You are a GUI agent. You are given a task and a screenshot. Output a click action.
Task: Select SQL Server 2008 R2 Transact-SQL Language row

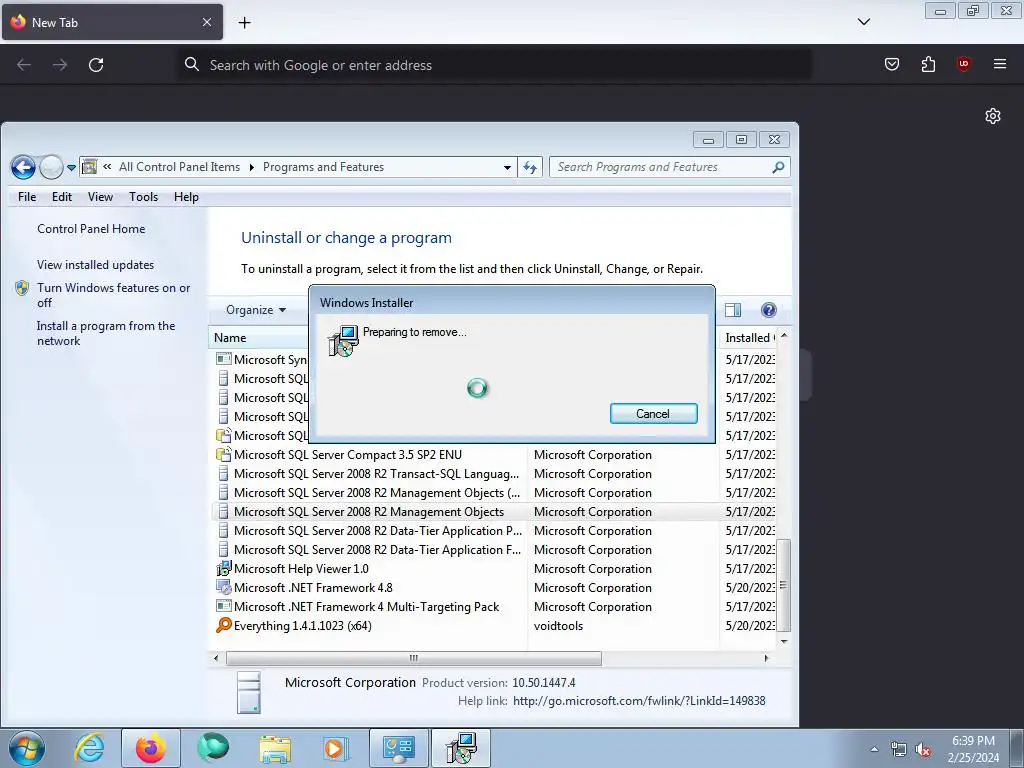[376, 473]
